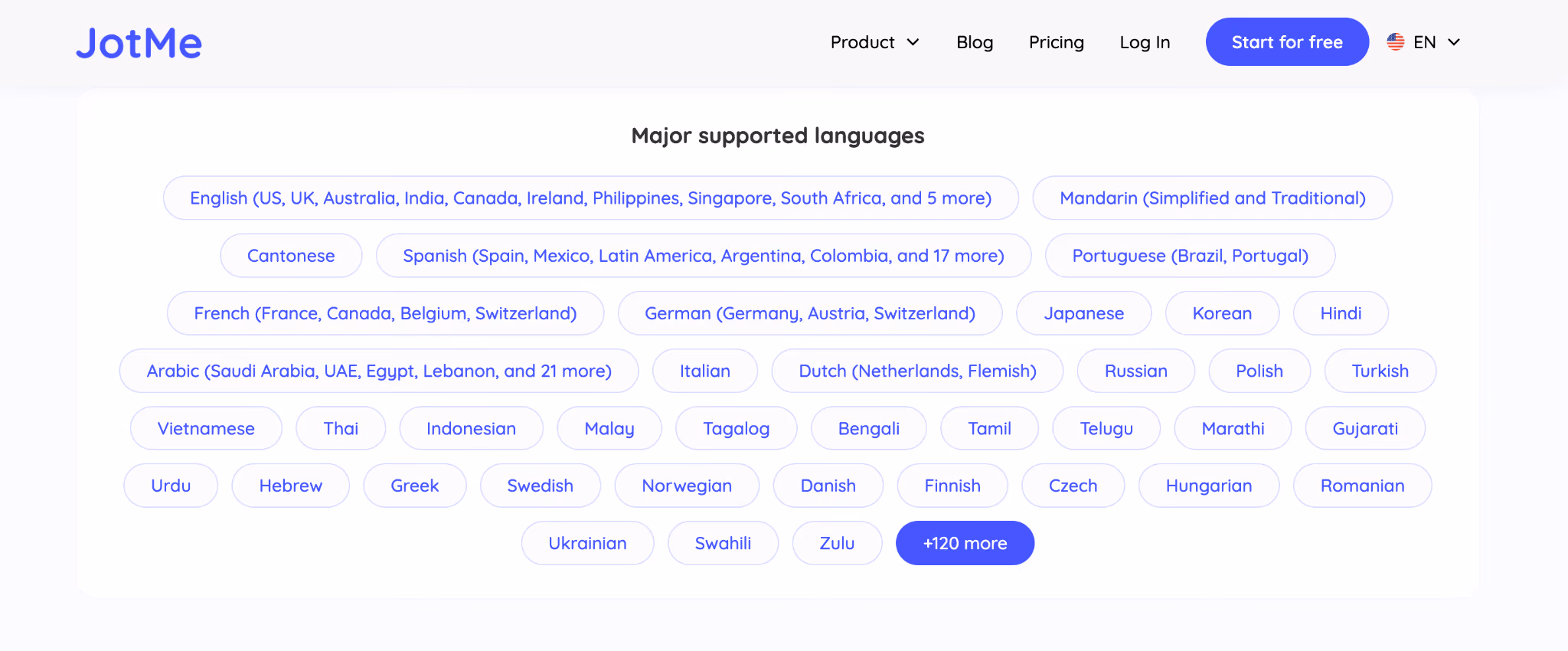Pick the Tagalog chip
Viewport: 1568px width, 651px height.
tap(736, 428)
